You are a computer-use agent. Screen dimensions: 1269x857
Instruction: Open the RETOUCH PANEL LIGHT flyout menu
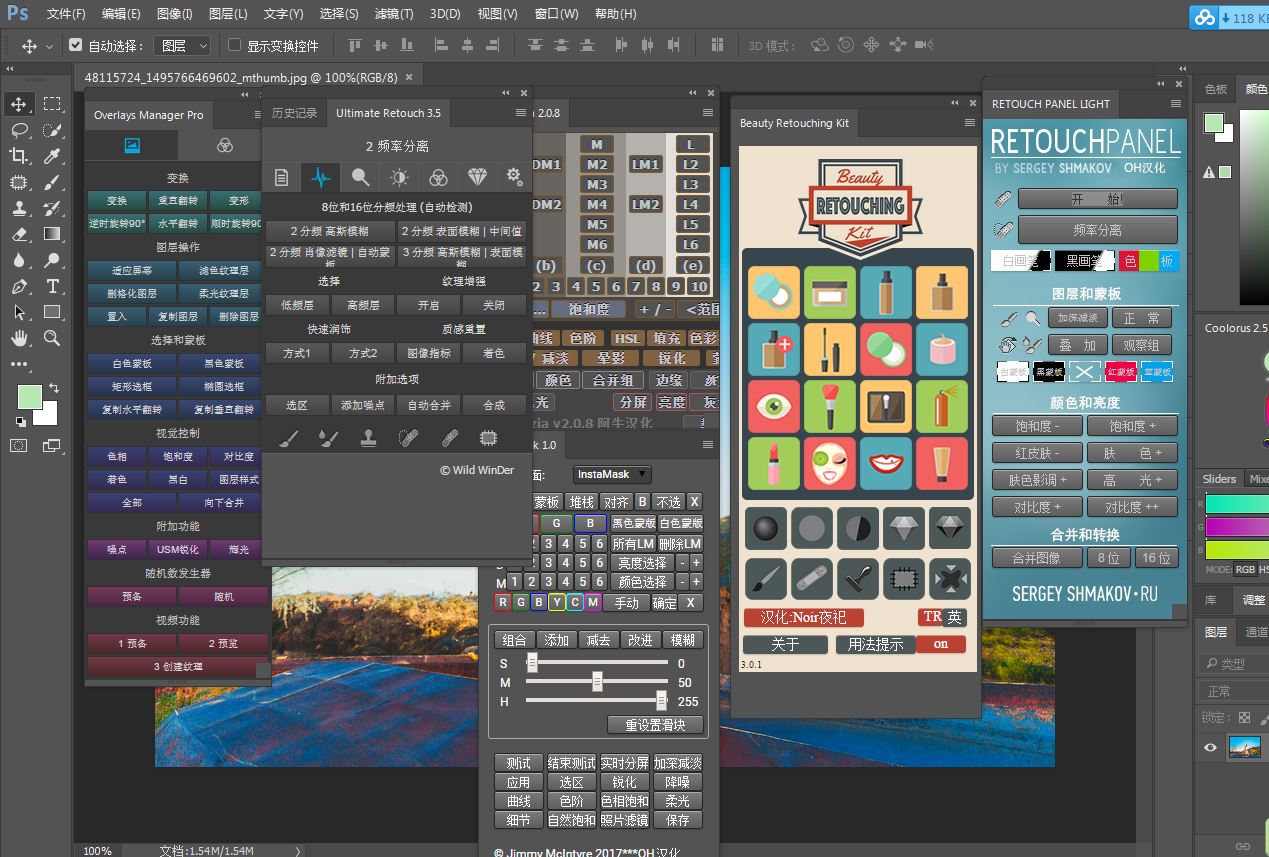[1177, 104]
